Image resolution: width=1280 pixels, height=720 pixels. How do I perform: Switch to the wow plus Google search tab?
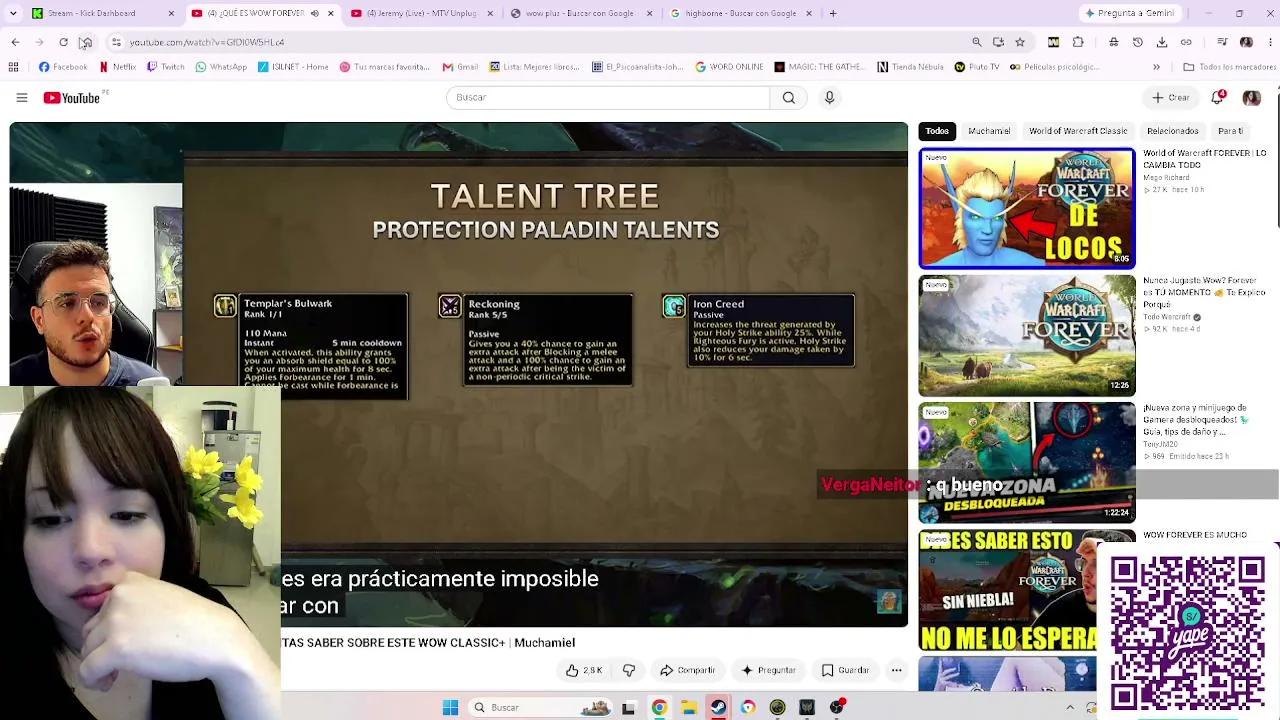click(580, 13)
